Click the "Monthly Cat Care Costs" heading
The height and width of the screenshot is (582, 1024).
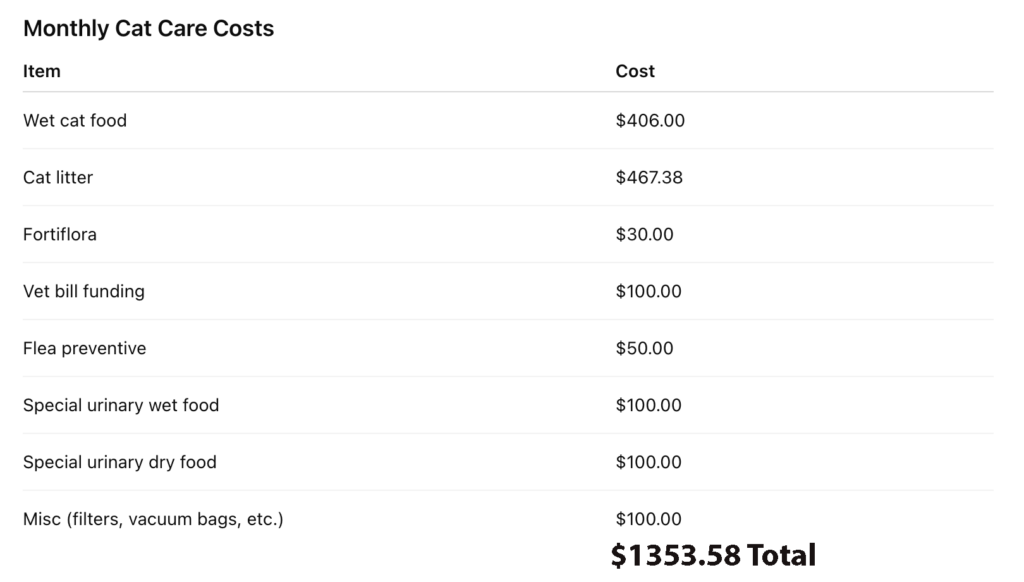148,29
